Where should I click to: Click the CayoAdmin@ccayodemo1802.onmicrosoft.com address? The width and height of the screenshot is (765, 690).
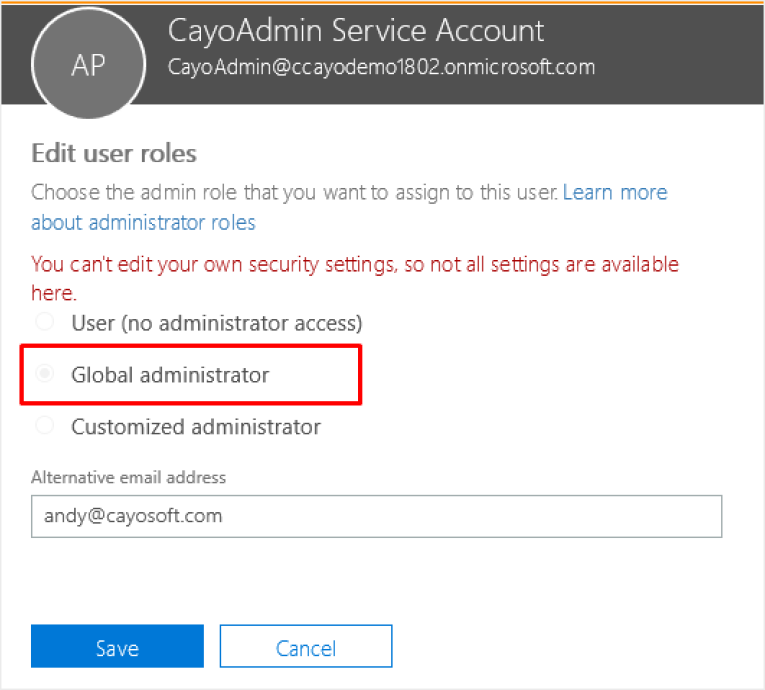pyautogui.click(x=381, y=67)
